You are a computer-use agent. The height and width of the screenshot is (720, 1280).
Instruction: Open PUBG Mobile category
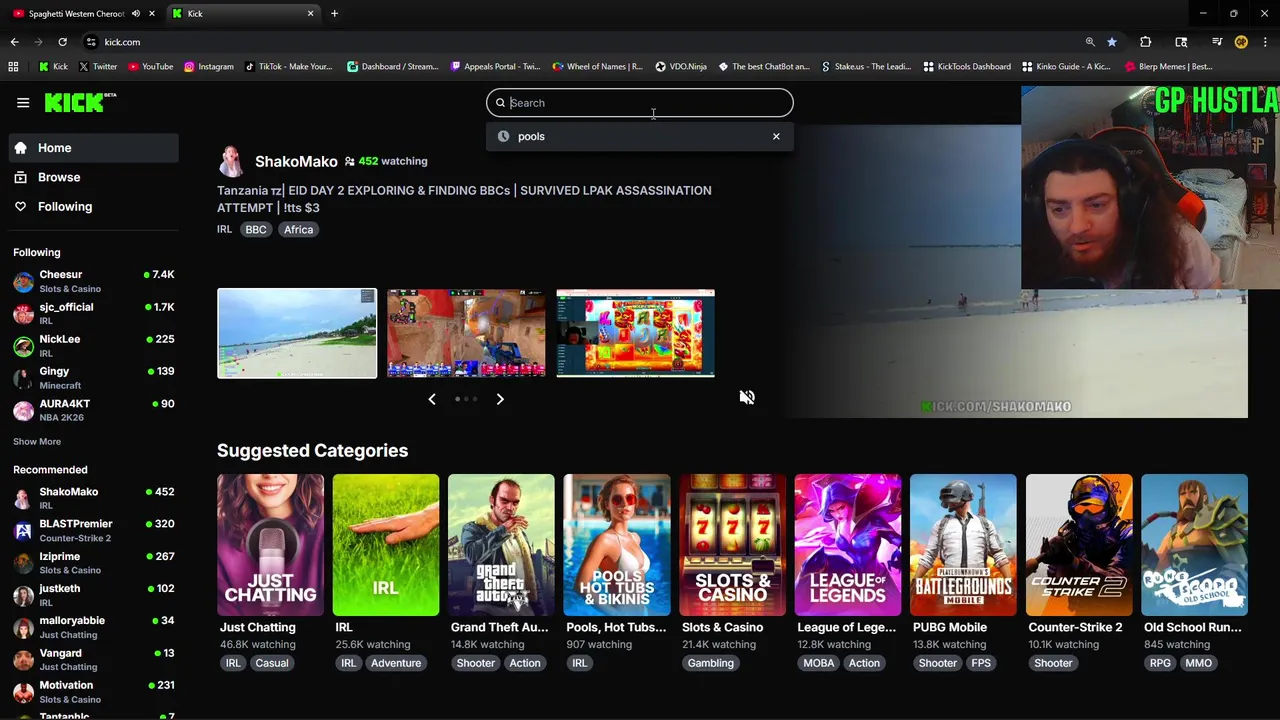tap(963, 545)
